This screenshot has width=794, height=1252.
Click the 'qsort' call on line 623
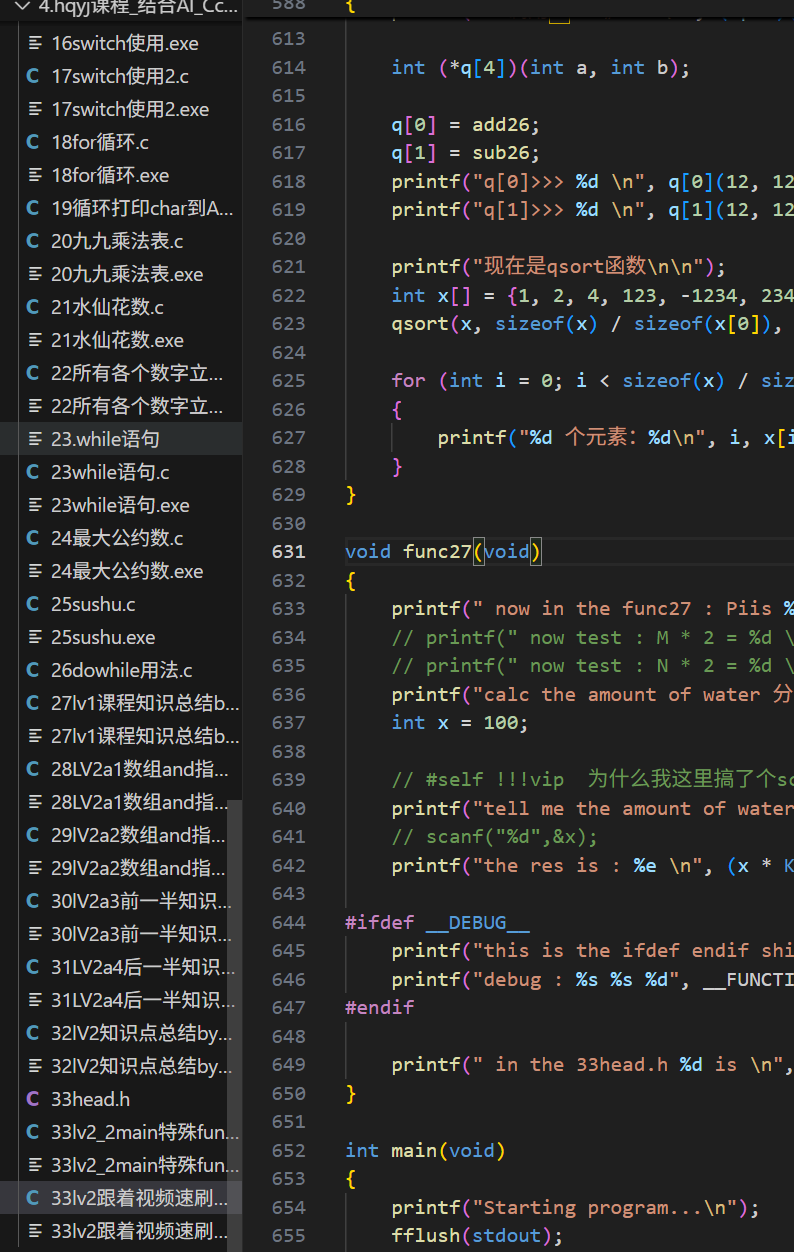(420, 323)
